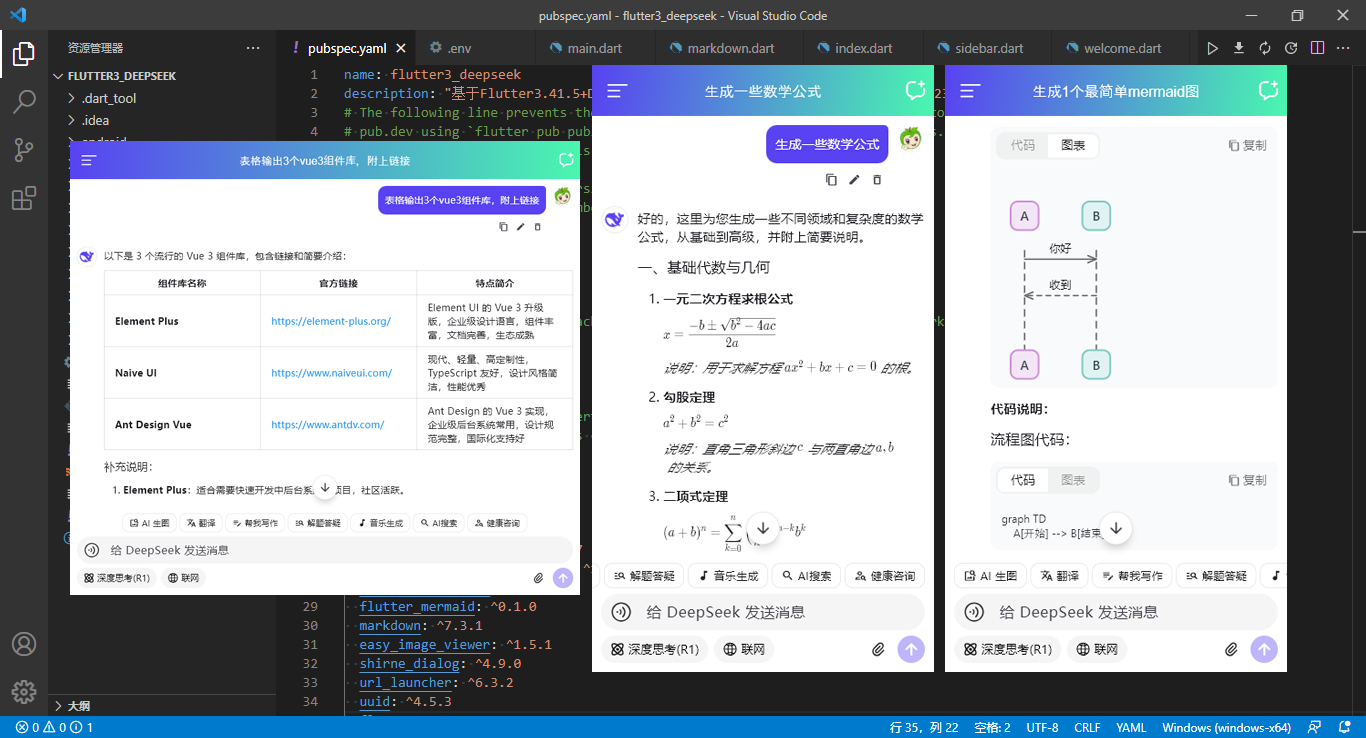The height and width of the screenshot is (738, 1366).
Task: Toggle 深度思考(R1) in the vue3 components window
Action: click(117, 576)
